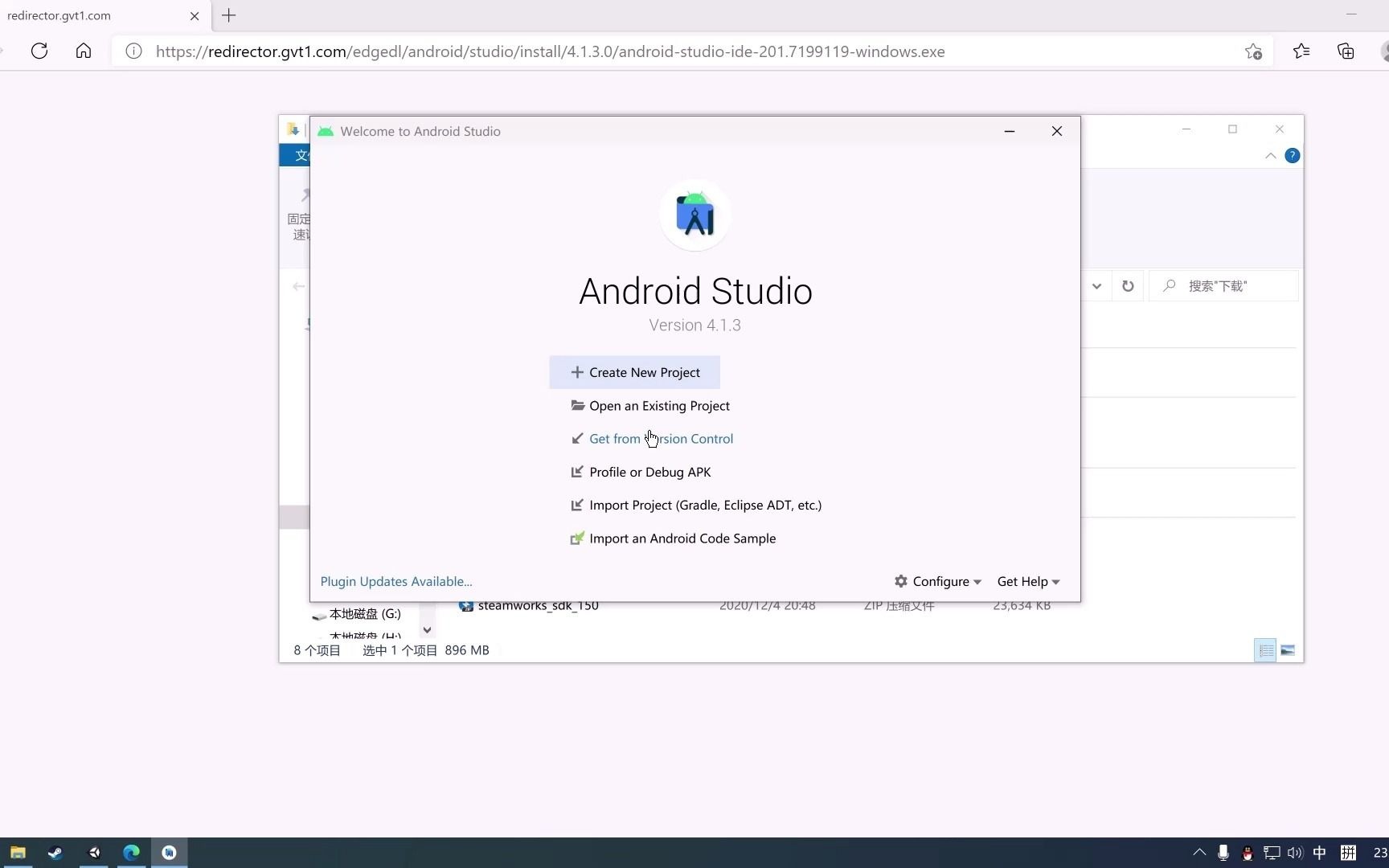1389x868 pixels.
Task: Click the microphone tray icon
Action: [x=1223, y=853]
